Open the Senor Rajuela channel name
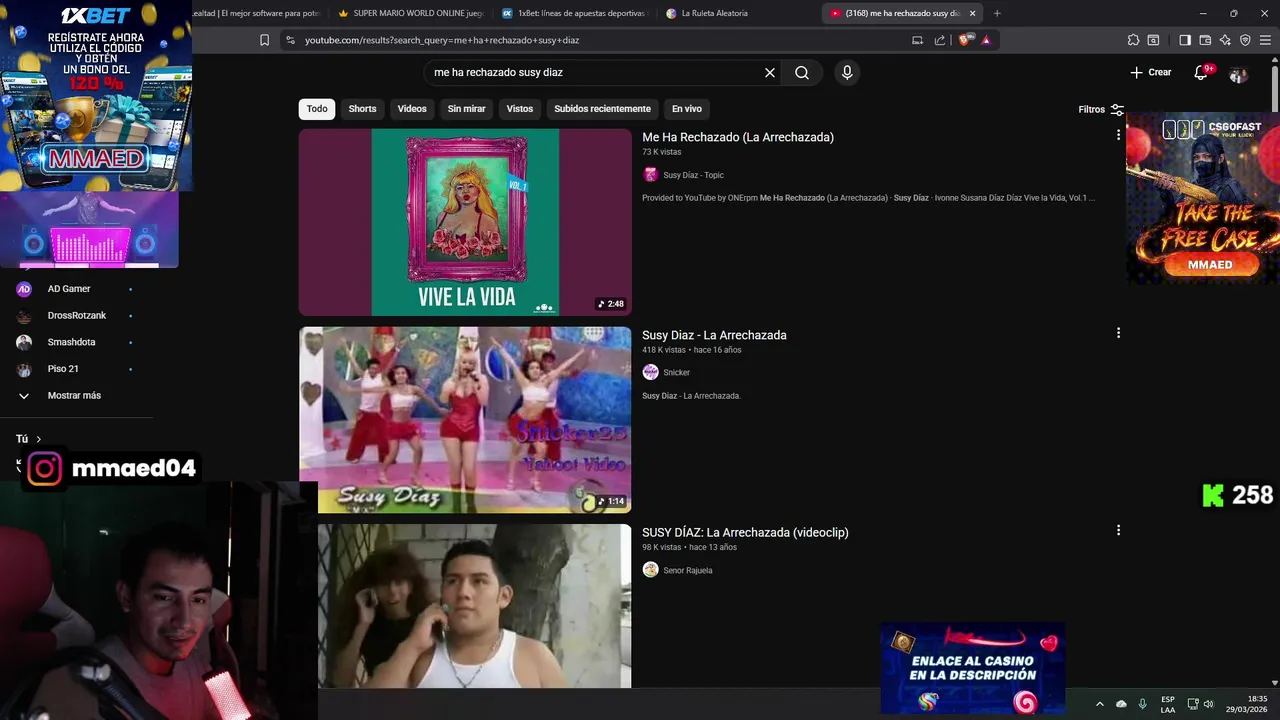1280x720 pixels. coord(688,570)
